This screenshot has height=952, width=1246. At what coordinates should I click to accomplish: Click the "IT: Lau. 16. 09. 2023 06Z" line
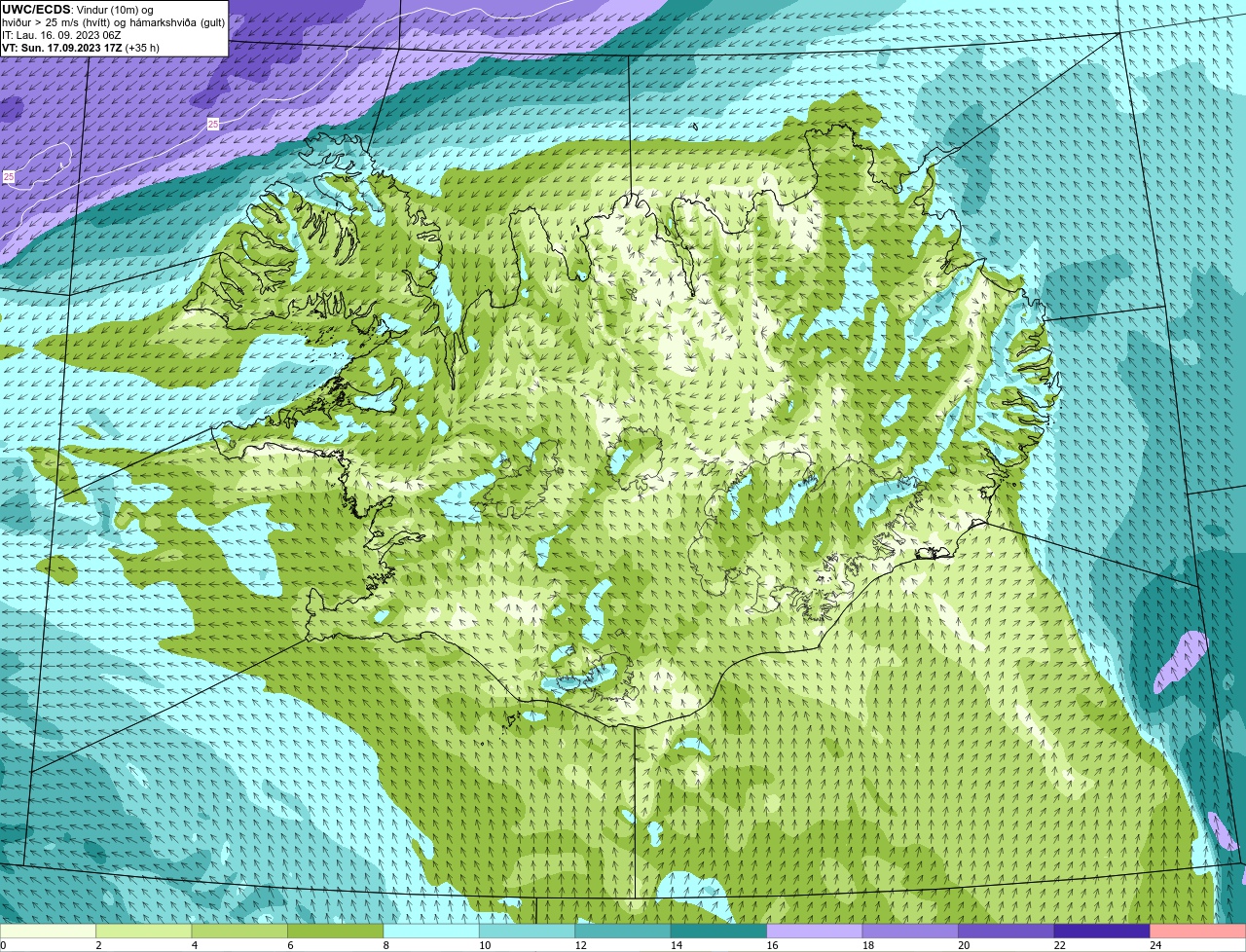pyautogui.click(x=61, y=34)
